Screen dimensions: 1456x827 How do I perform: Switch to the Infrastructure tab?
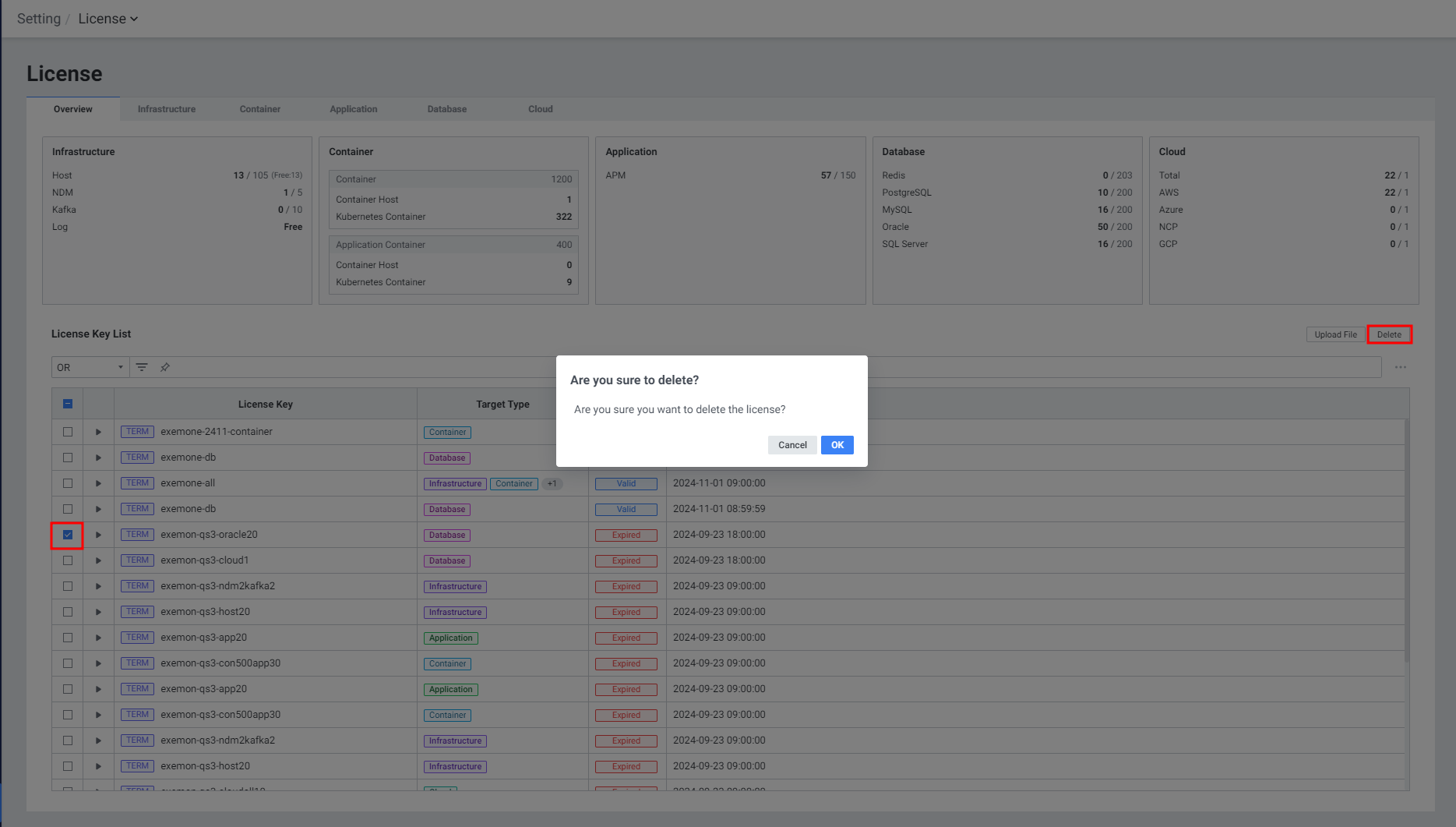(x=167, y=109)
